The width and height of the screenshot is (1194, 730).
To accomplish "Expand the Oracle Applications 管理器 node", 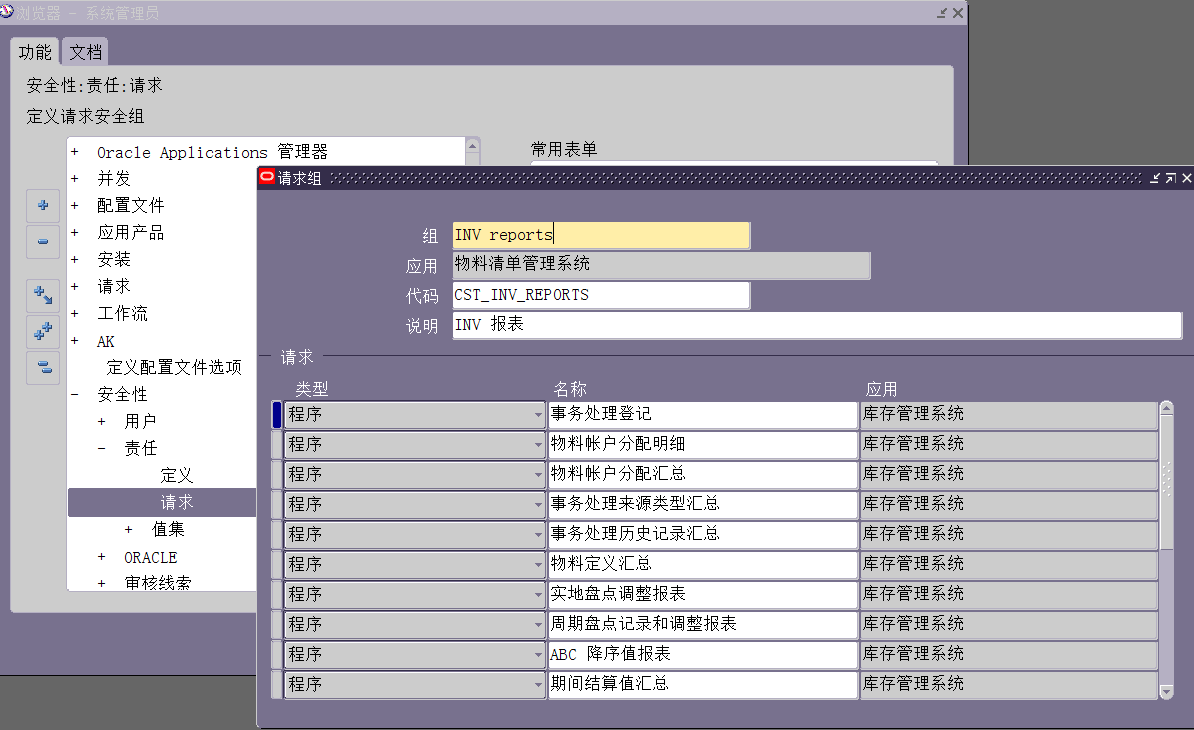I will [x=75, y=152].
